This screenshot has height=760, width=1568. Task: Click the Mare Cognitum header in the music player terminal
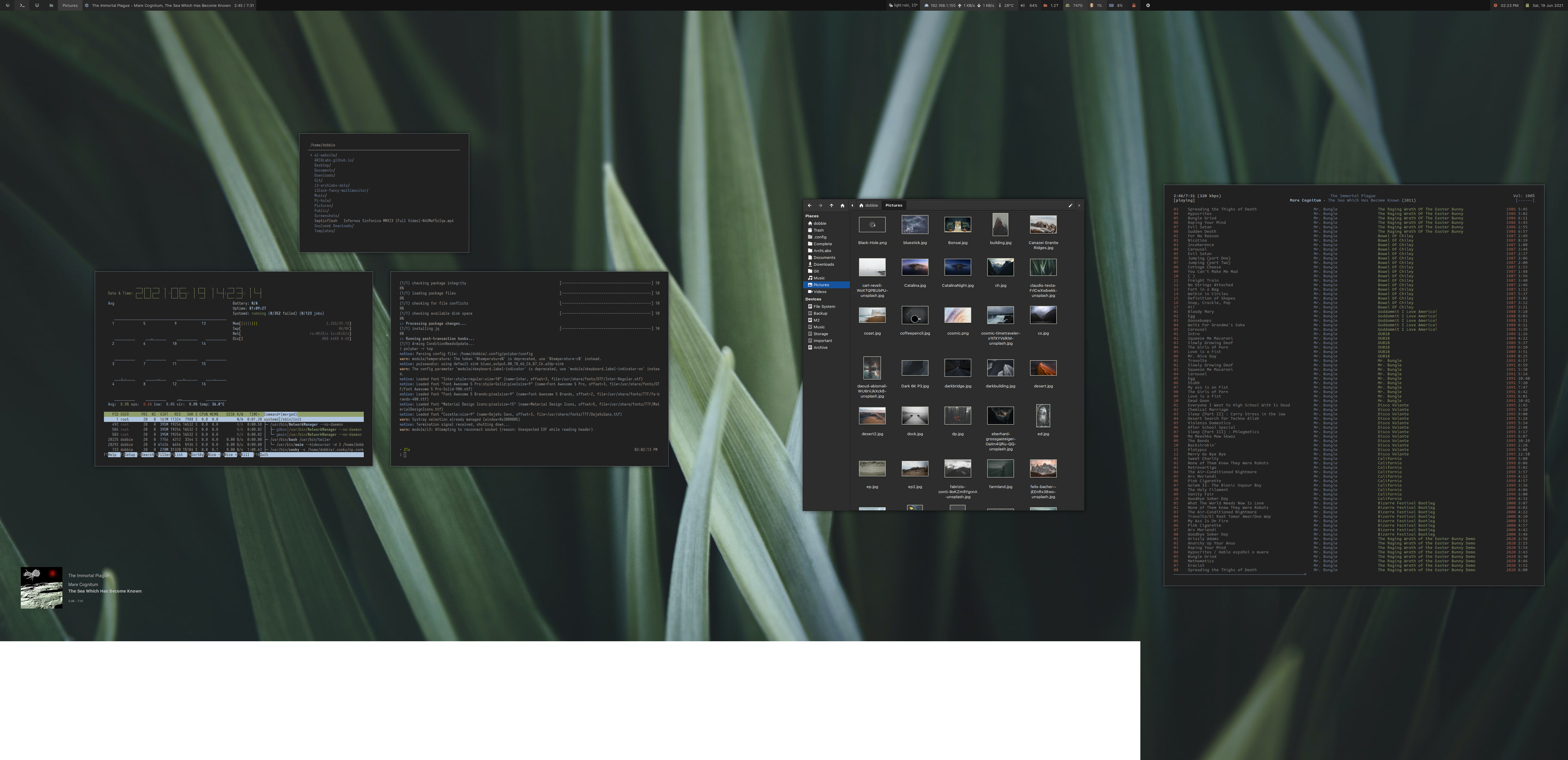(1305, 200)
